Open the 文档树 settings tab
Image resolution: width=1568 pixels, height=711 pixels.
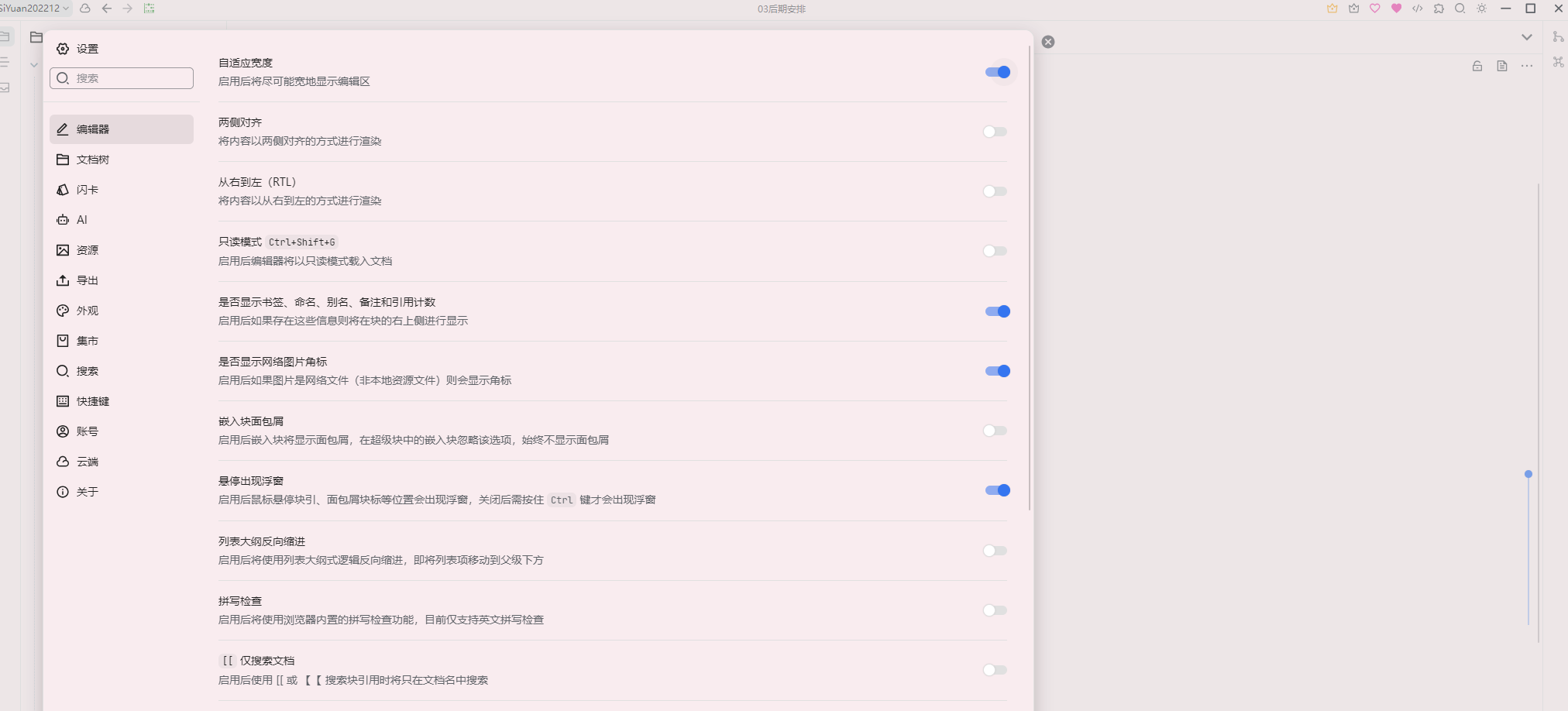[122, 160]
